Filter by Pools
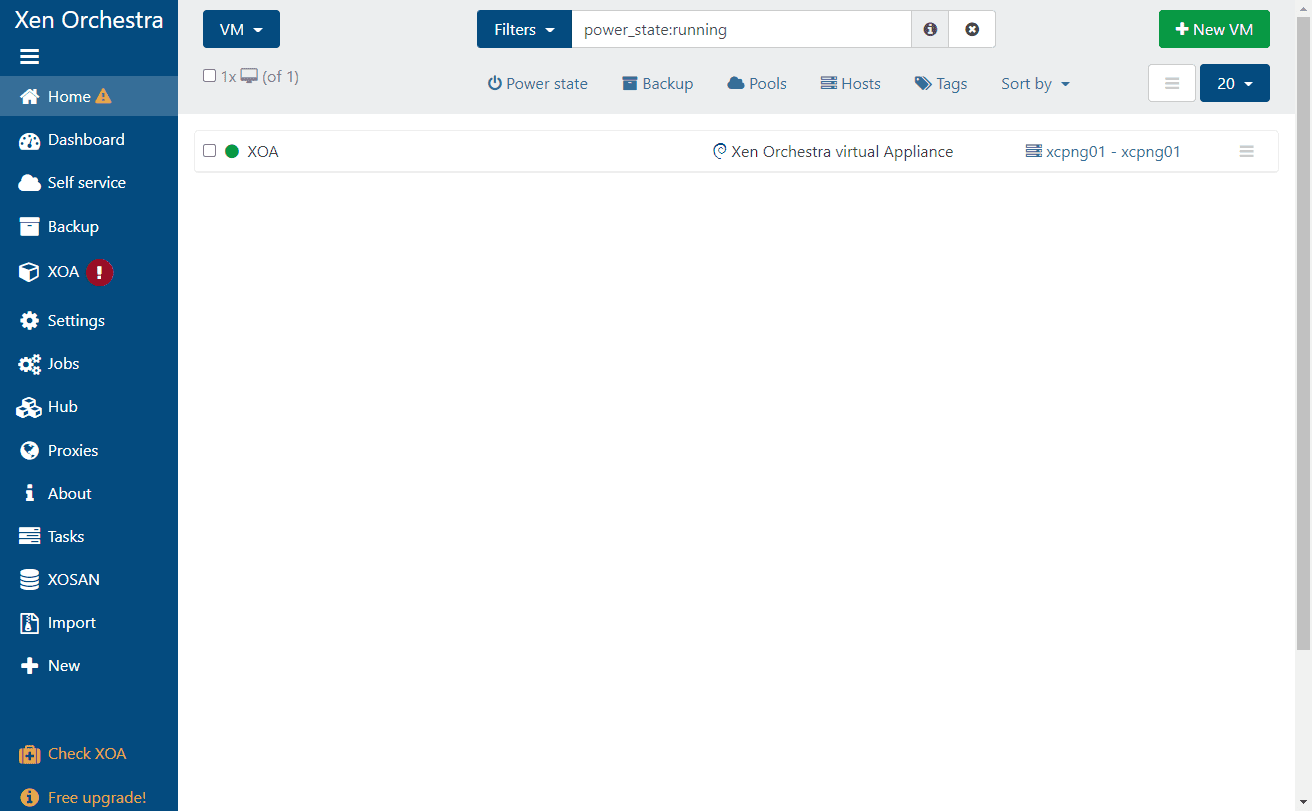The width and height of the screenshot is (1312, 811). (x=757, y=84)
